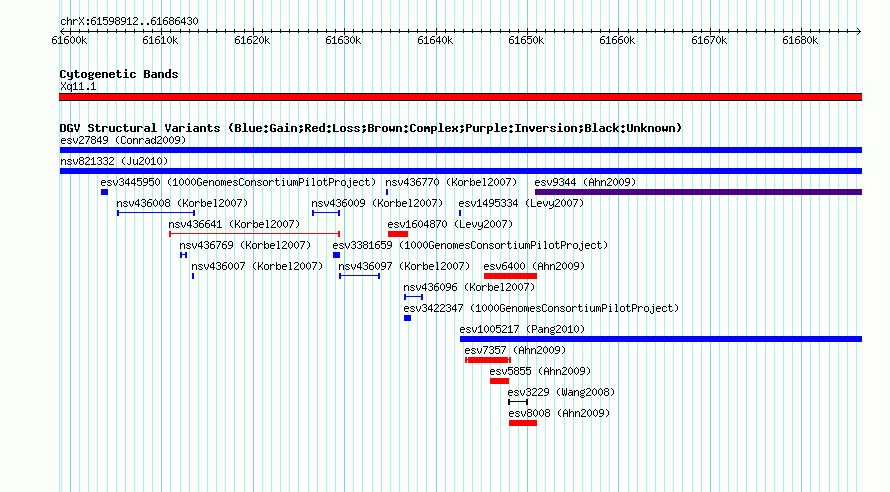Open nsv436009 (Korbel2007) label
Viewport: 890px width, 492px height.
(x=377, y=203)
